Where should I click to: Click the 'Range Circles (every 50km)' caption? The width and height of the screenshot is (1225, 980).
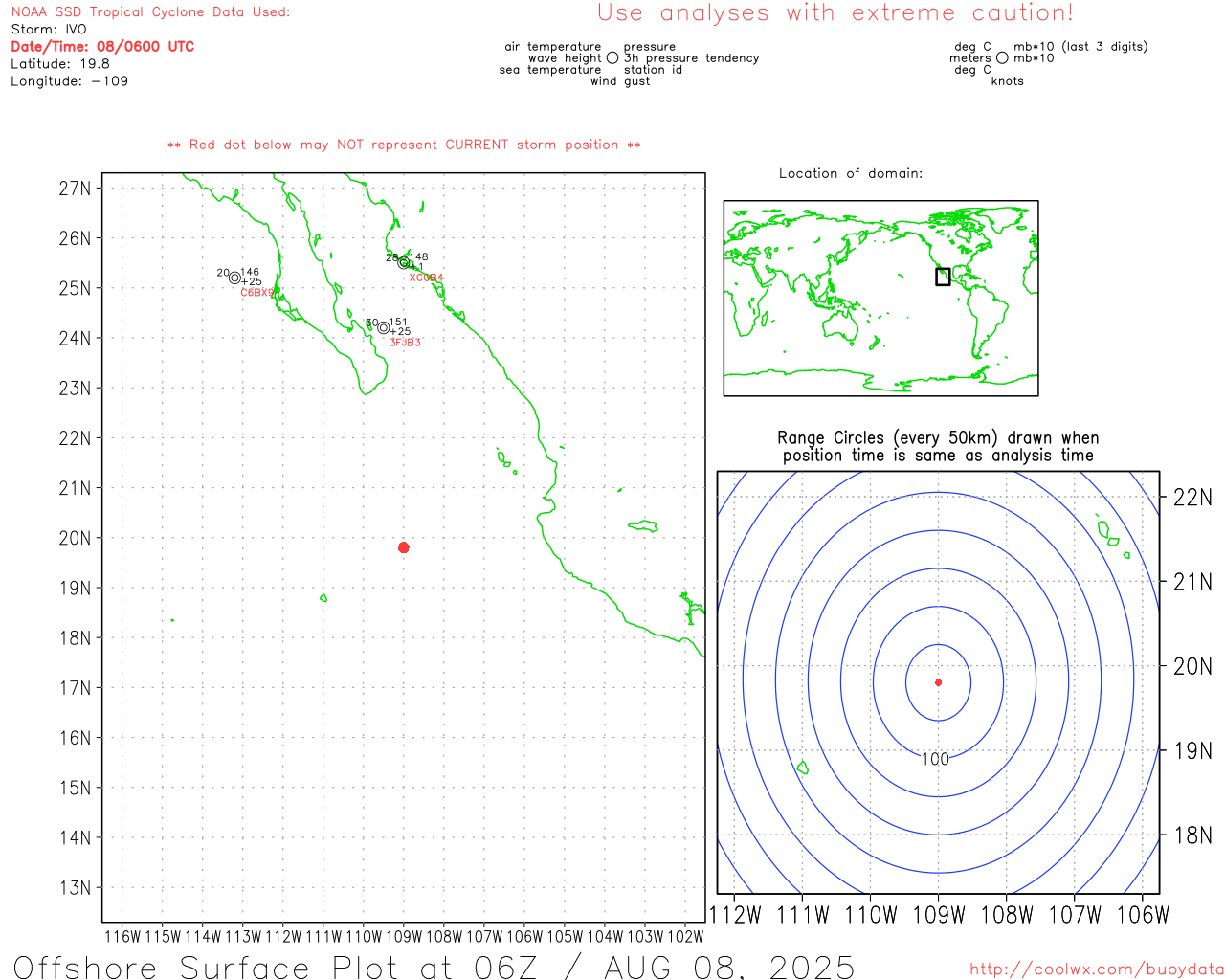(938, 447)
